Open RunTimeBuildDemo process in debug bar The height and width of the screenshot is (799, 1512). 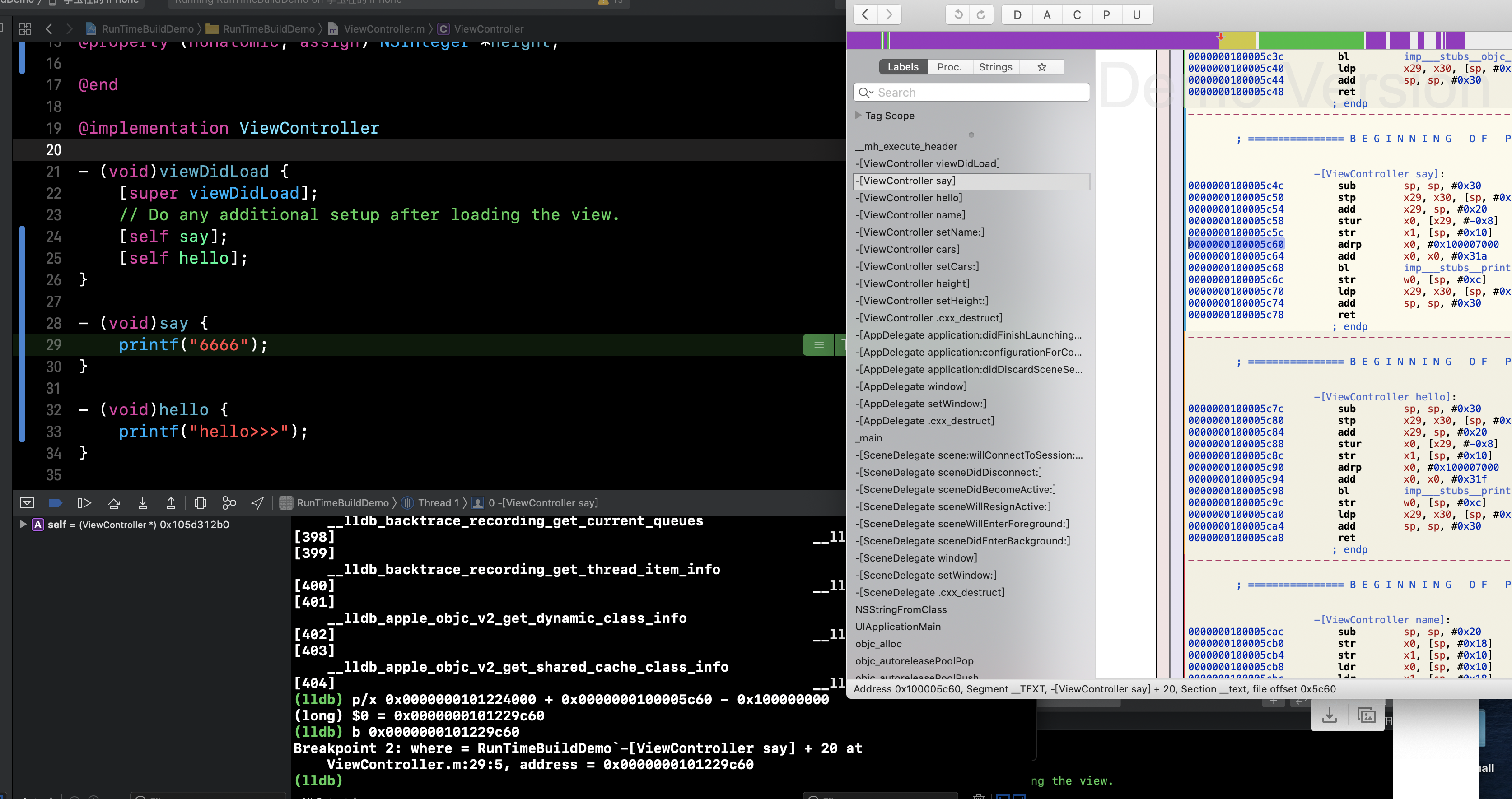334,503
